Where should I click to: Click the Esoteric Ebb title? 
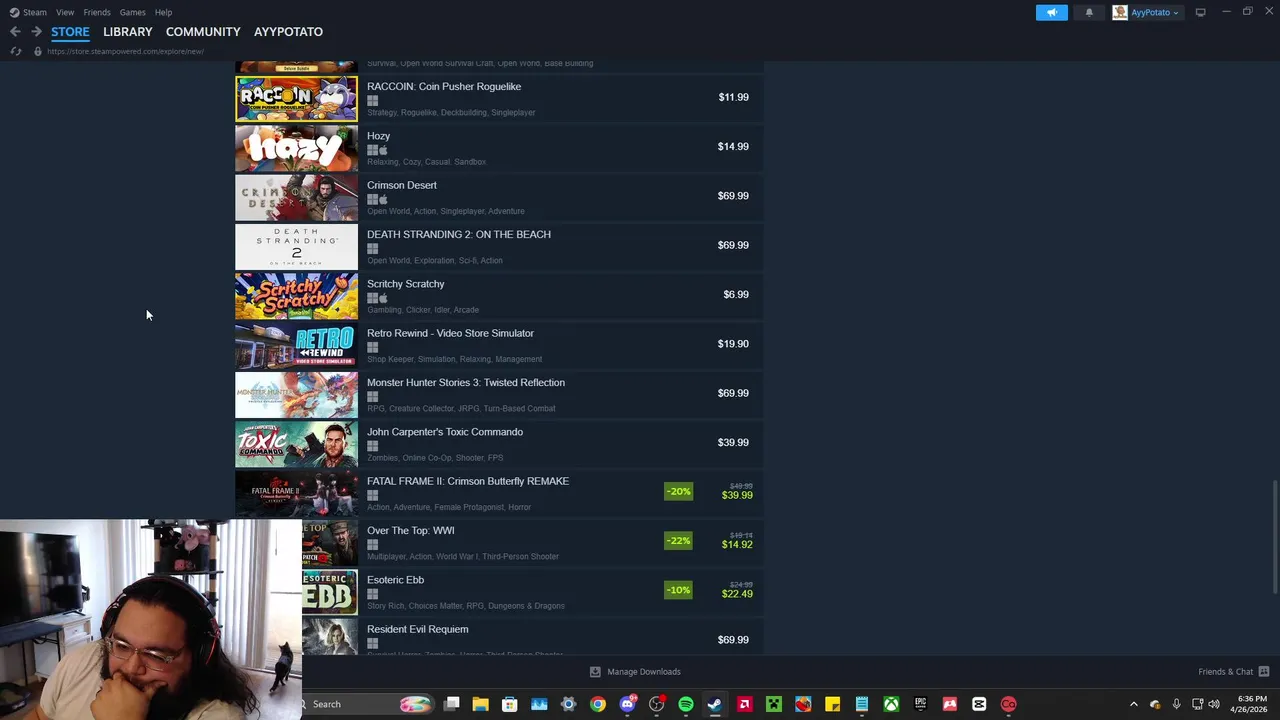(395, 580)
